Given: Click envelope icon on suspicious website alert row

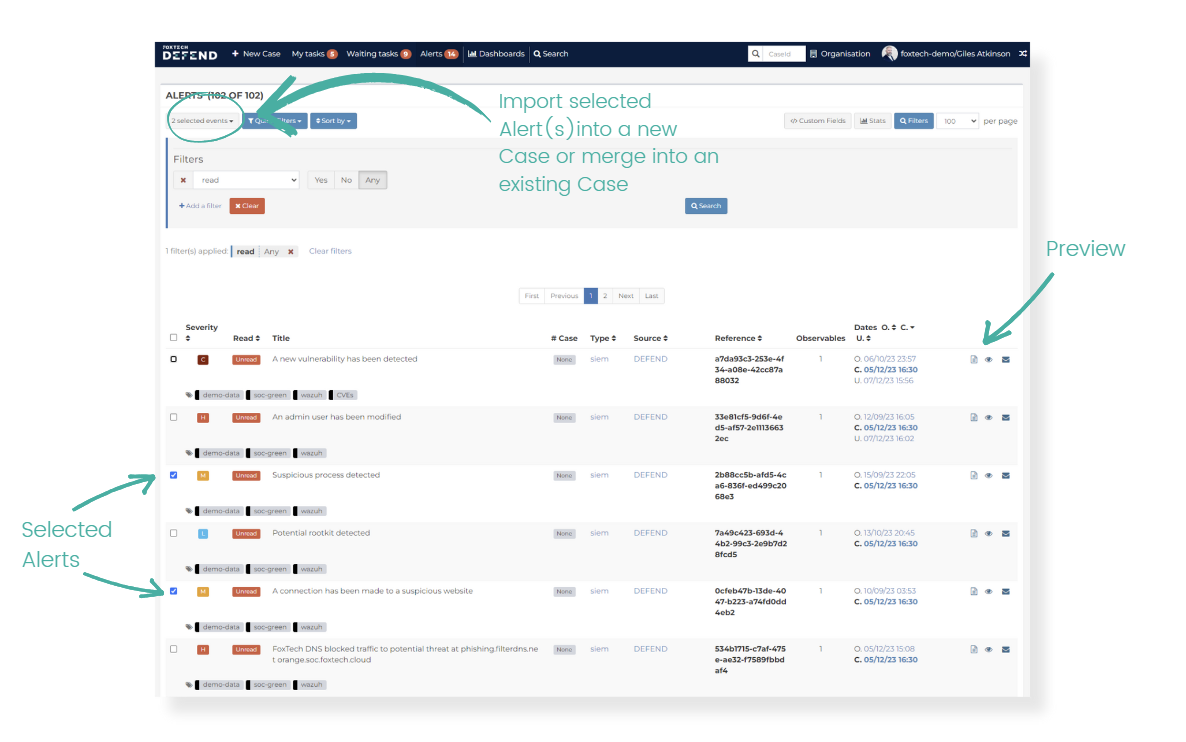Looking at the screenshot, I should pyautogui.click(x=1005, y=592).
